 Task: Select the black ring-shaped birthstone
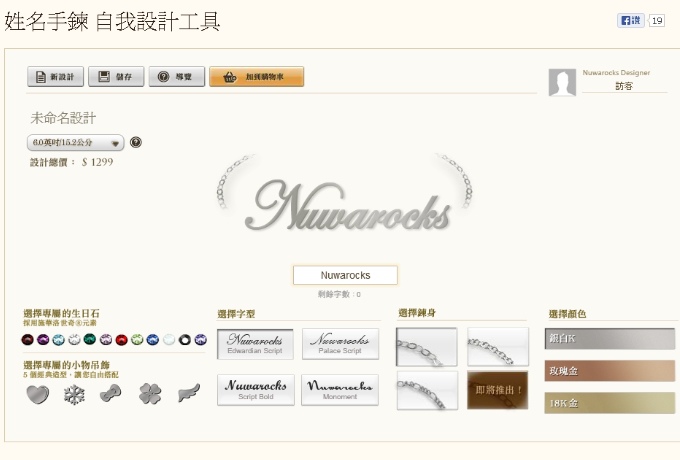point(185,339)
